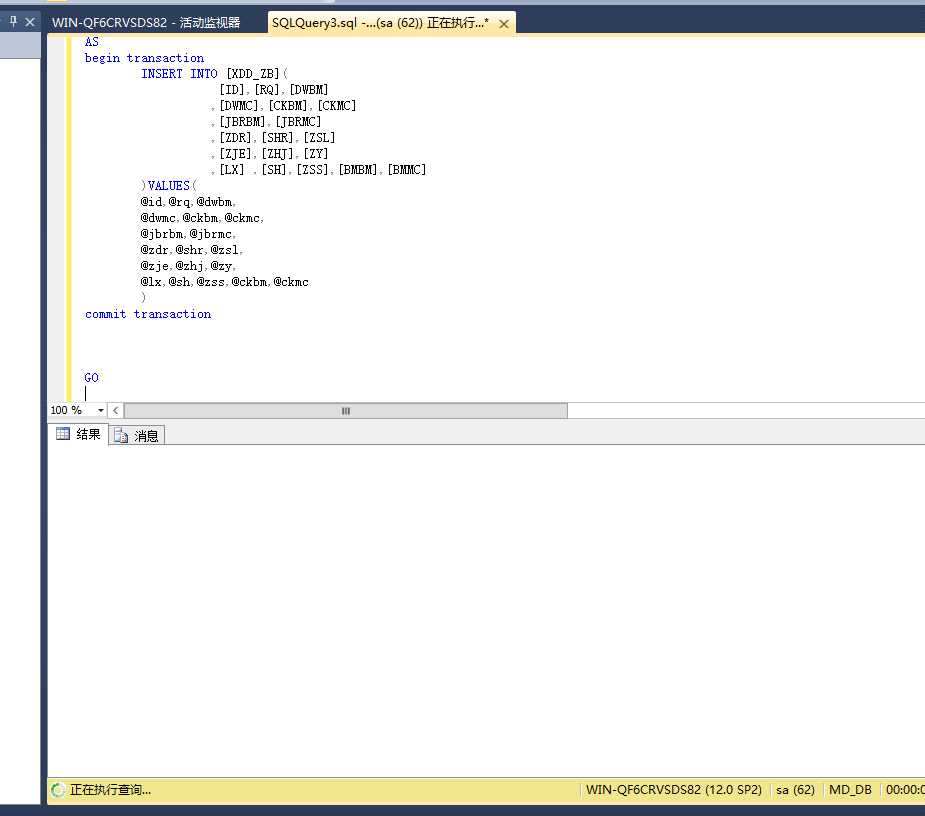Click MD_DB database name in status bar
This screenshot has width=925, height=816.
click(x=850, y=789)
